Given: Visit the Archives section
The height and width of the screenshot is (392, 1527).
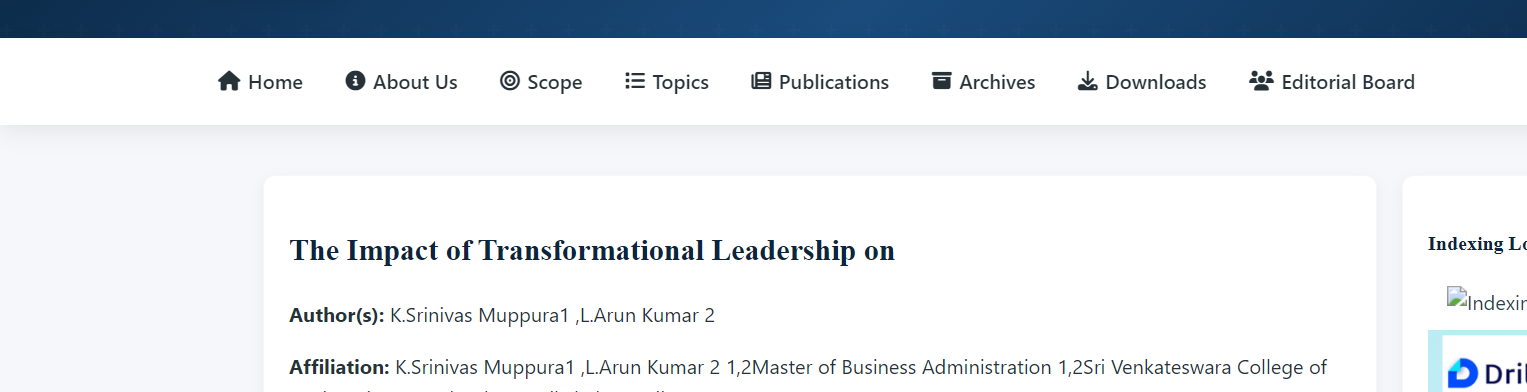Looking at the screenshot, I should pos(983,82).
